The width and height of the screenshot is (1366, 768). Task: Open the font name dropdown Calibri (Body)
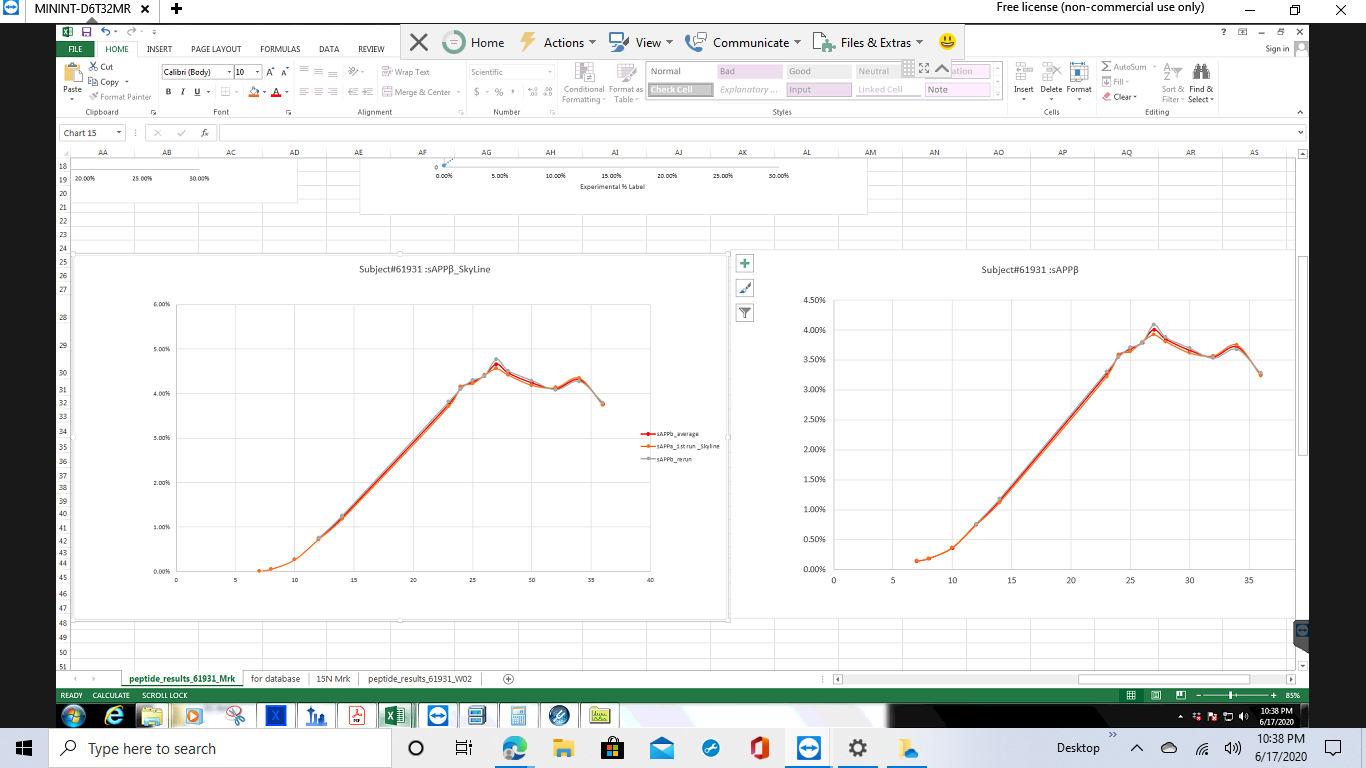(195, 72)
